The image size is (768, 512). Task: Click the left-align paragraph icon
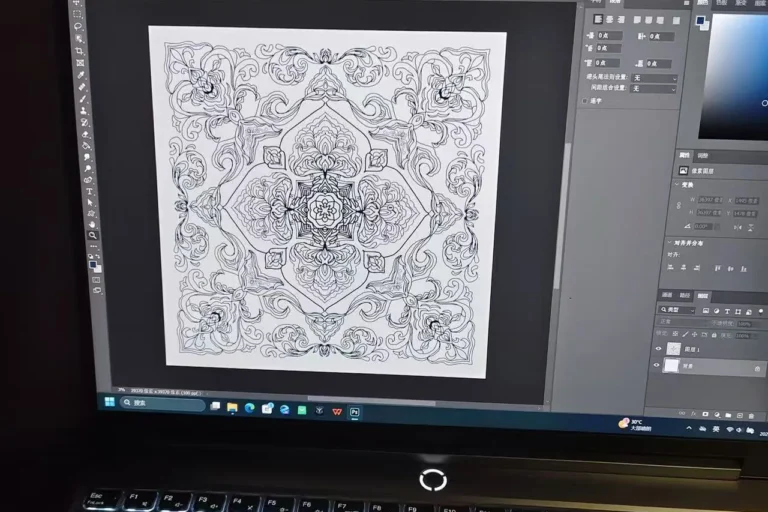[x=598, y=19]
